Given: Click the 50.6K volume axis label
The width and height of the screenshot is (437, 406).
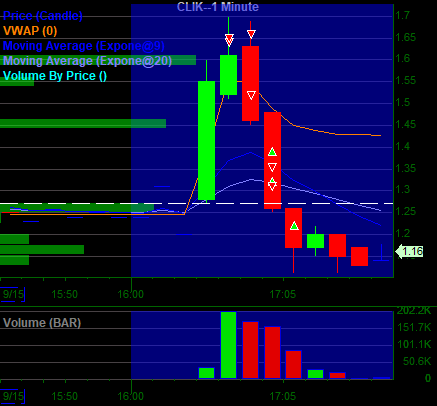Looking at the screenshot, I should [417, 361].
